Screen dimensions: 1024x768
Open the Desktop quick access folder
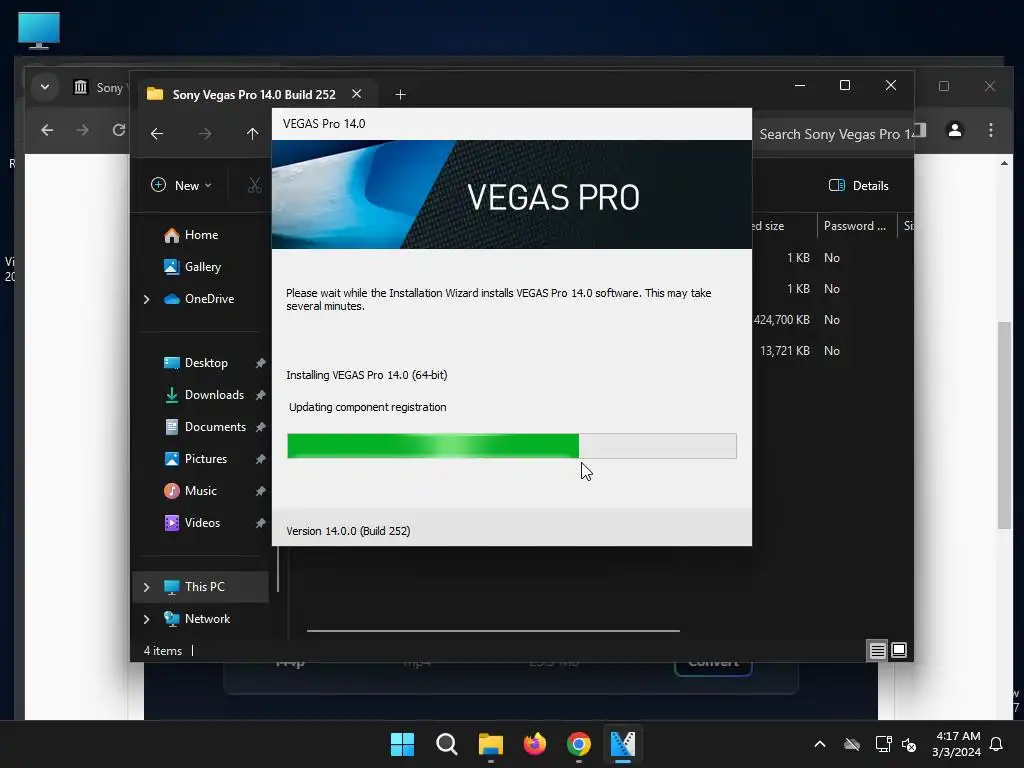(x=206, y=363)
